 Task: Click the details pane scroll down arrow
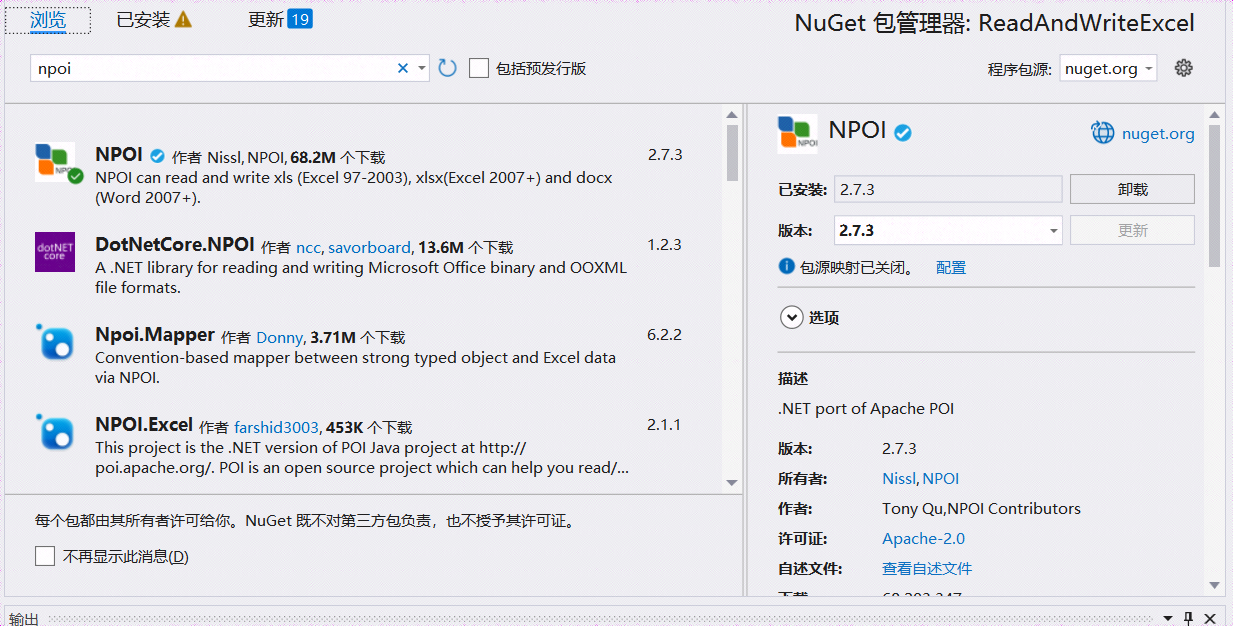[1214, 585]
